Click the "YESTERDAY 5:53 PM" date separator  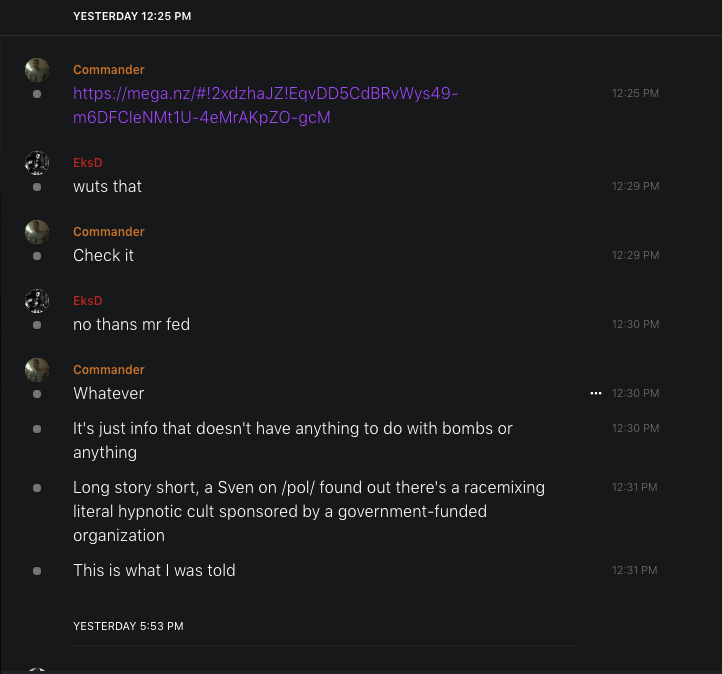click(128, 626)
